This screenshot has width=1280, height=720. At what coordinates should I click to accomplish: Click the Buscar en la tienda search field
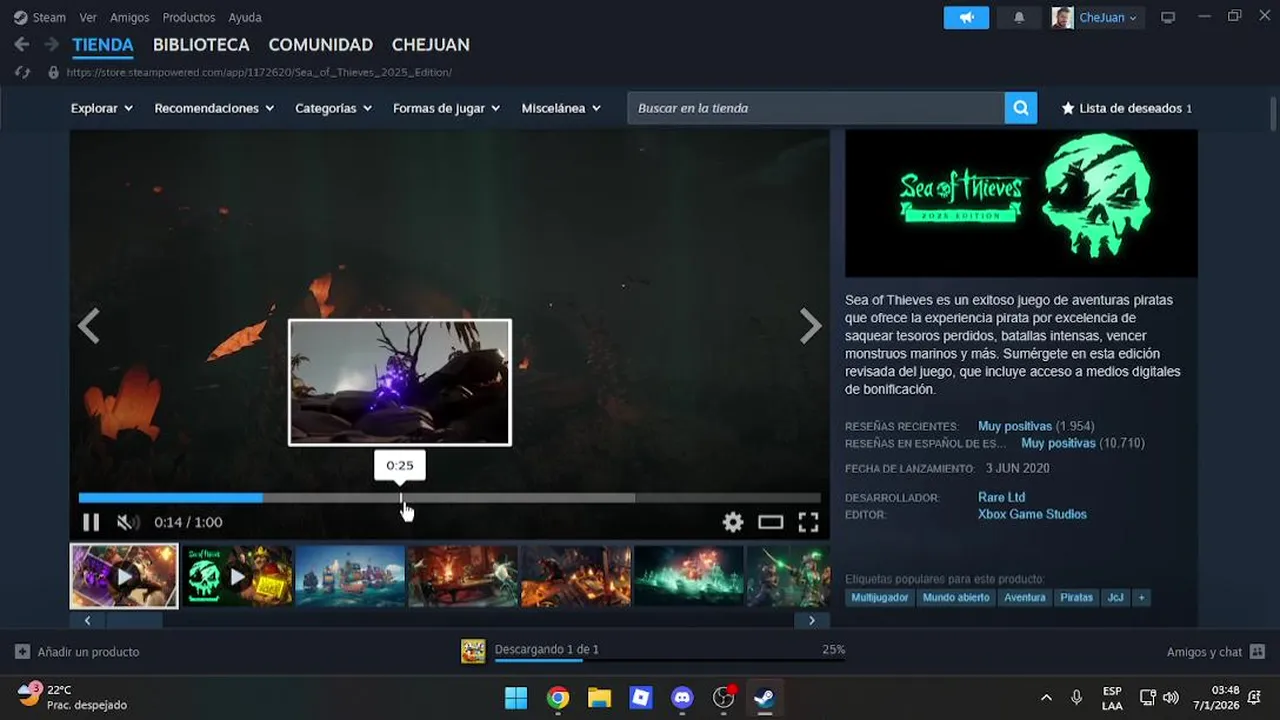click(815, 108)
